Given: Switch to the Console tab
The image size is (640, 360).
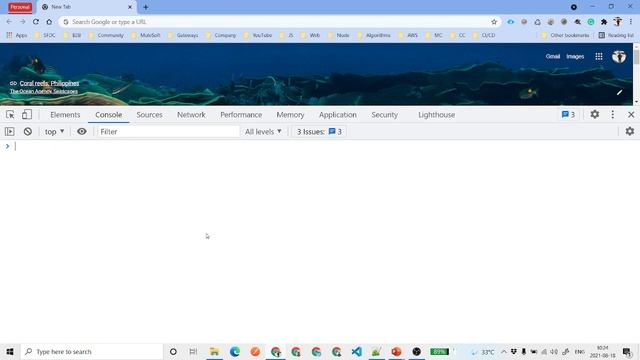Looking at the screenshot, I should coord(109,115).
